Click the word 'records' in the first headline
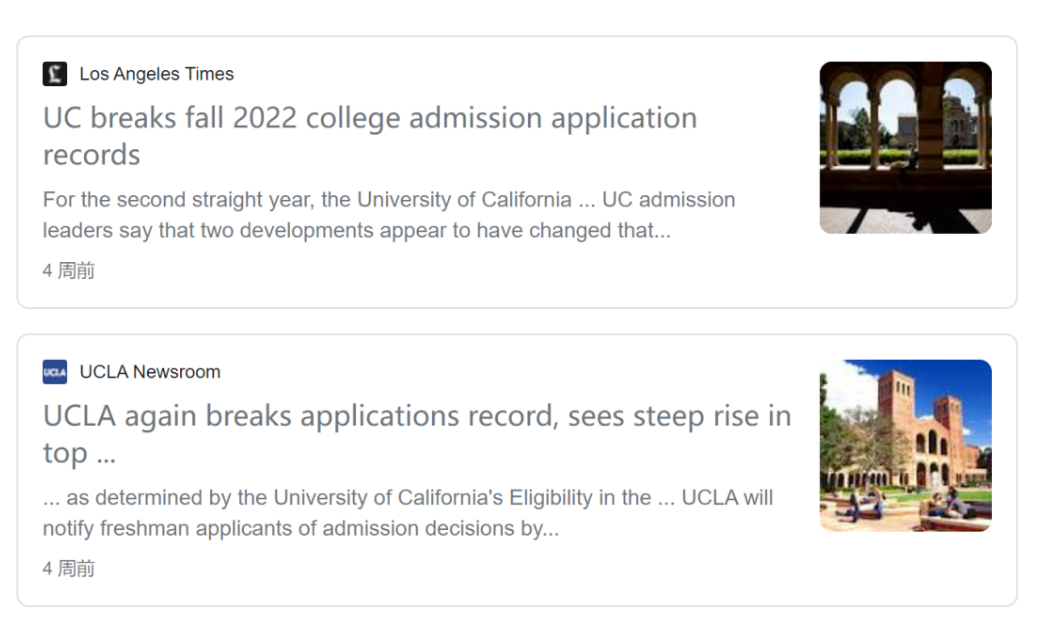The height and width of the screenshot is (618, 1052). [x=92, y=155]
